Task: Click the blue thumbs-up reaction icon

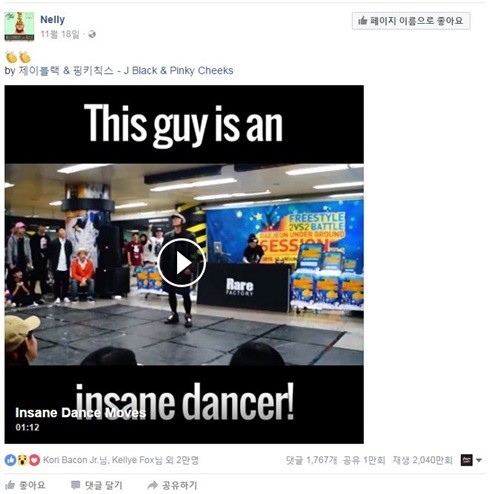Action: [x=10, y=460]
